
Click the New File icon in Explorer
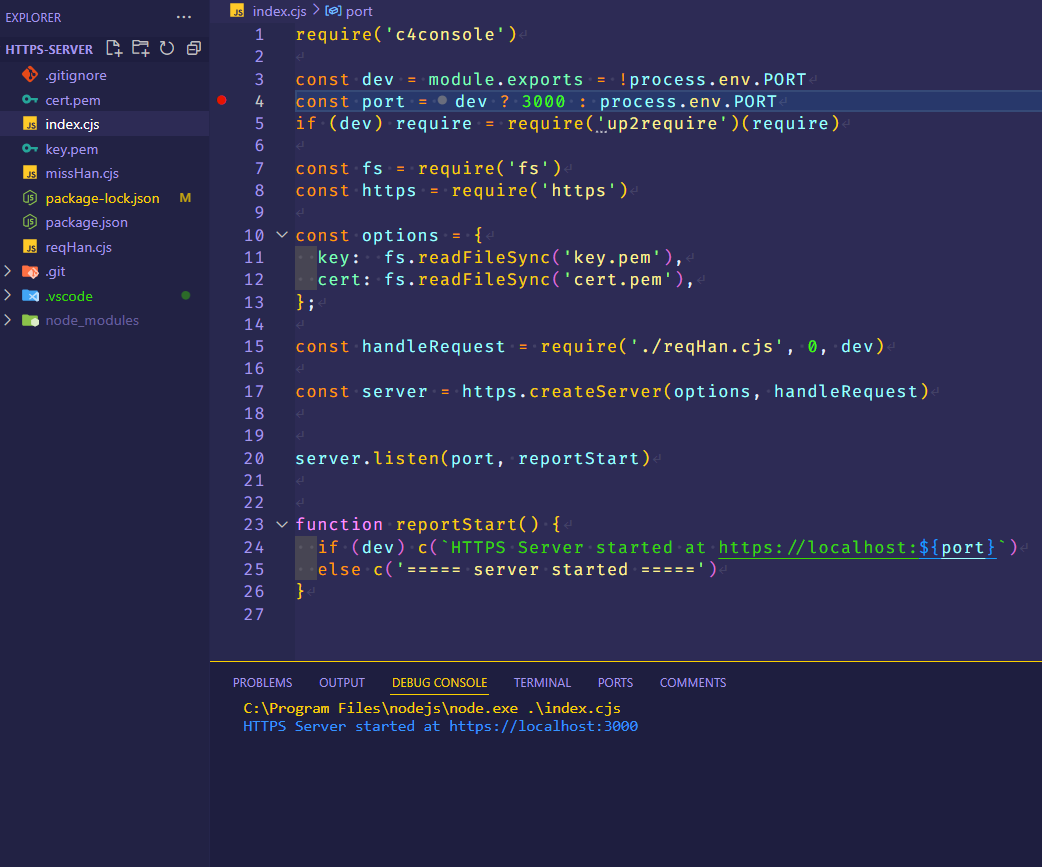point(114,48)
